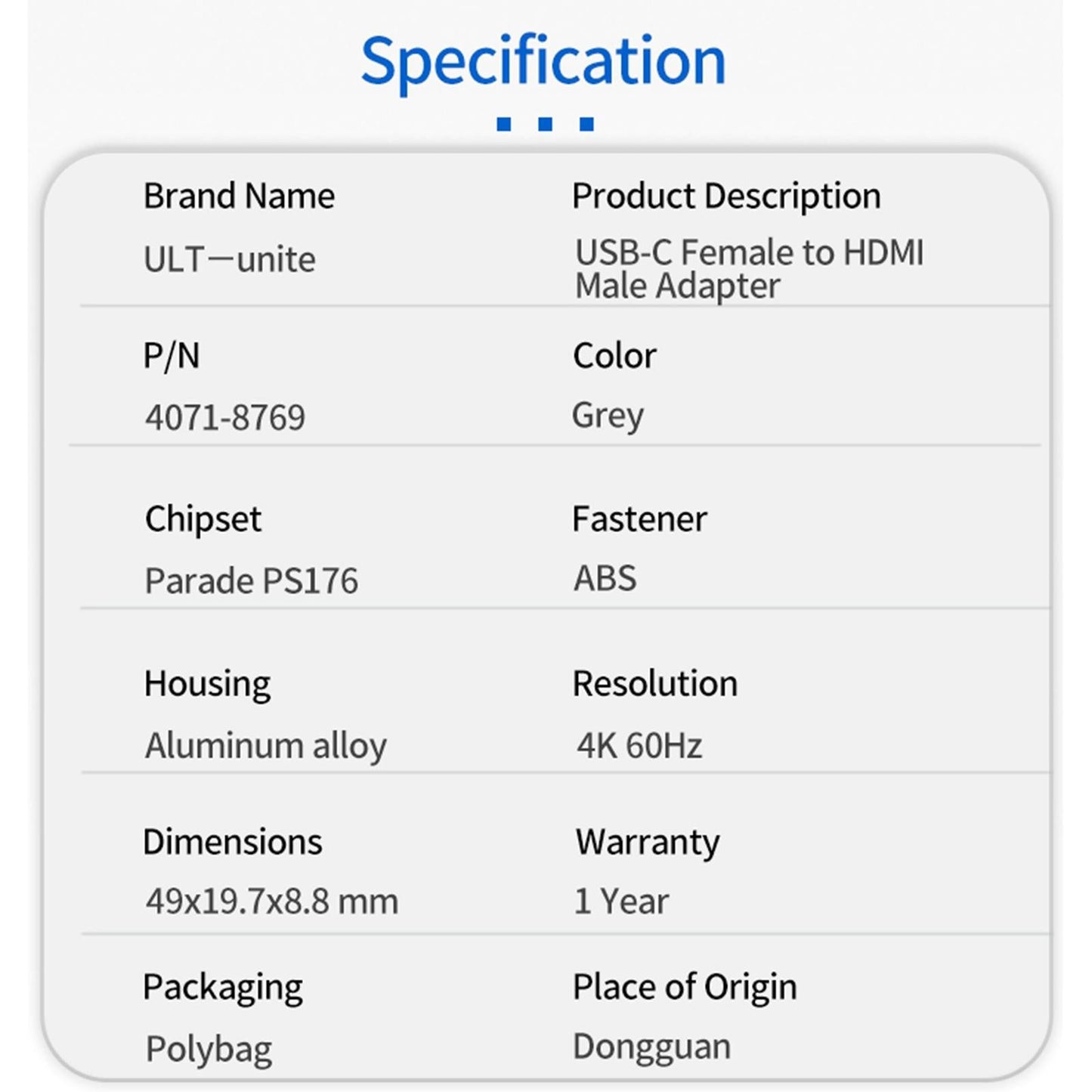Select the 49x19.7x8.8 mm dimensions value
This screenshot has height=1092, width=1092.
tap(272, 902)
